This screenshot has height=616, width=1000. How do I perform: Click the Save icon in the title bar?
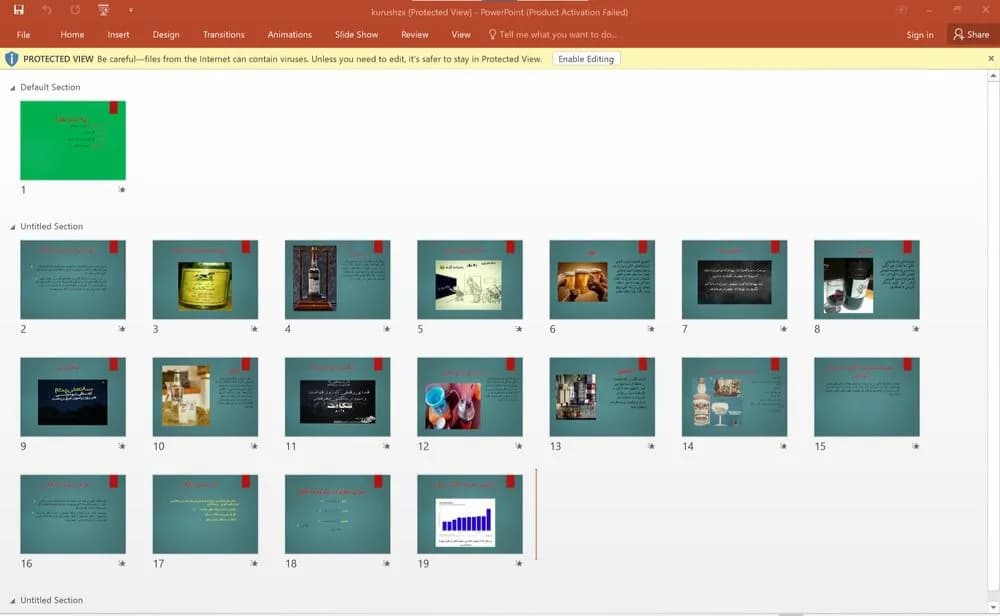18,10
